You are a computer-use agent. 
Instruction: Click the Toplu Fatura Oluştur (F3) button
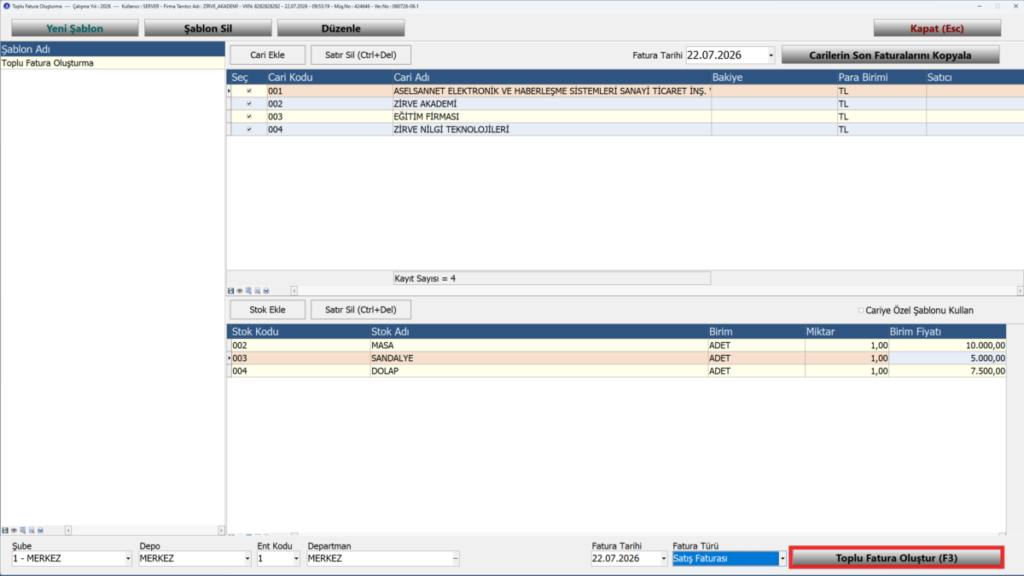tap(896, 558)
